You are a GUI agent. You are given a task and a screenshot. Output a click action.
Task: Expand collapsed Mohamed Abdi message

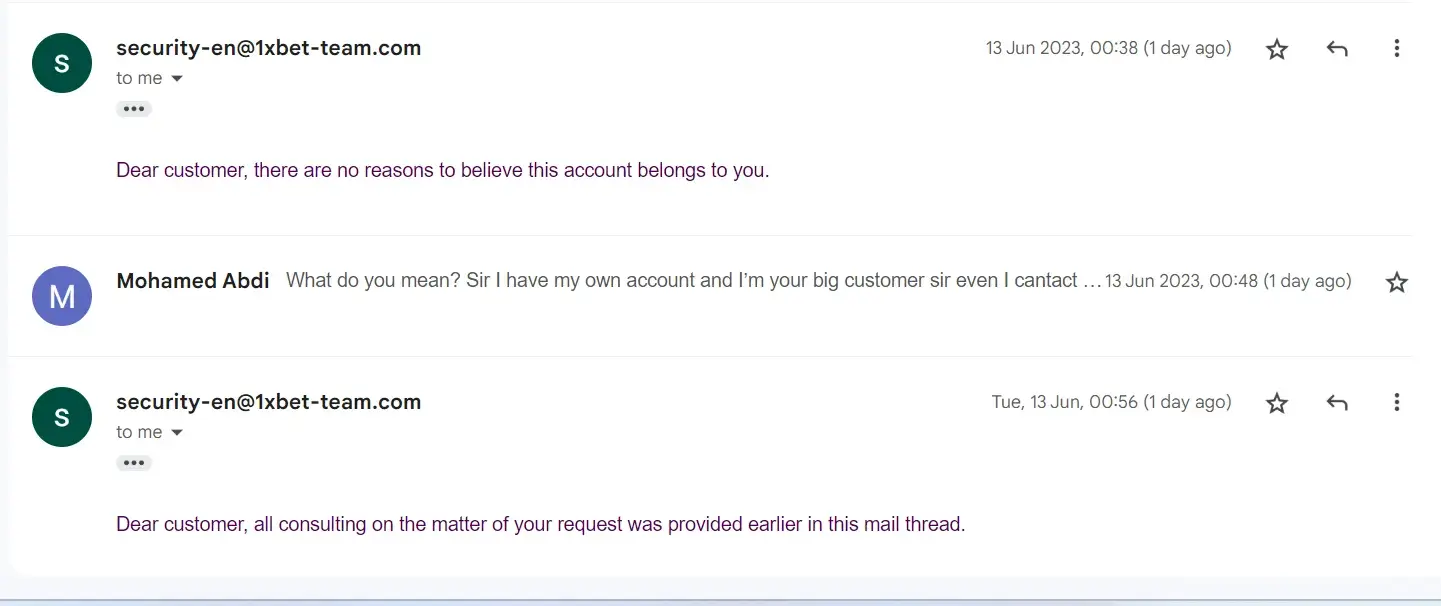[690, 281]
